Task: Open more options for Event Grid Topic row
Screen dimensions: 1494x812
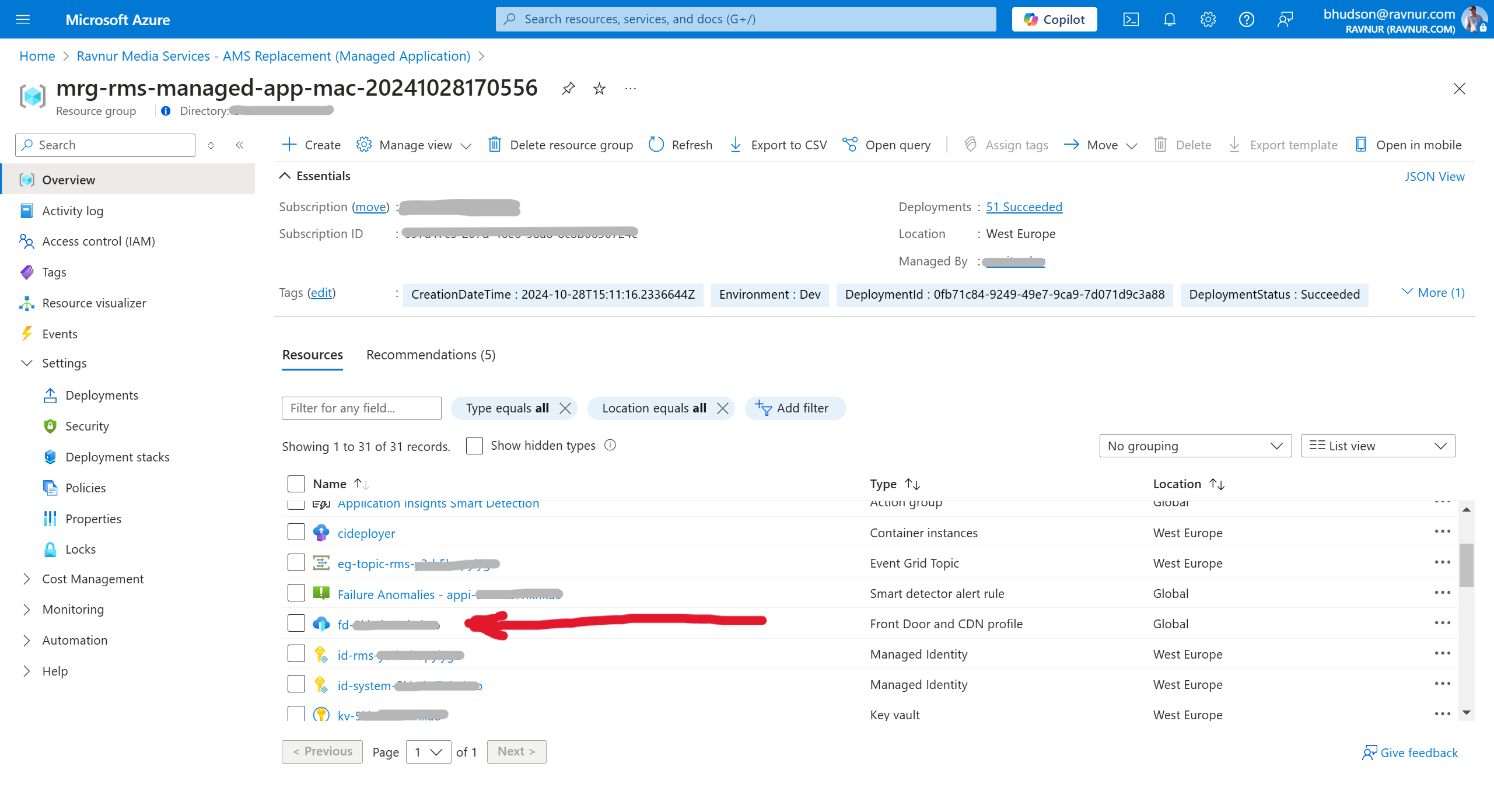Action: tap(1442, 562)
